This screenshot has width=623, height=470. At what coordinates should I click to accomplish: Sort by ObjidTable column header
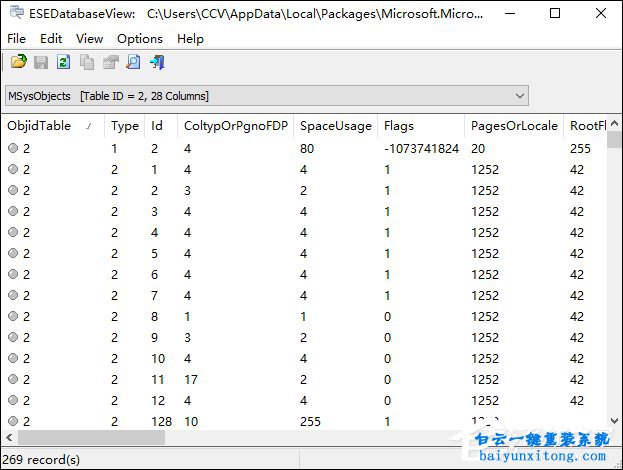click(x=40, y=126)
